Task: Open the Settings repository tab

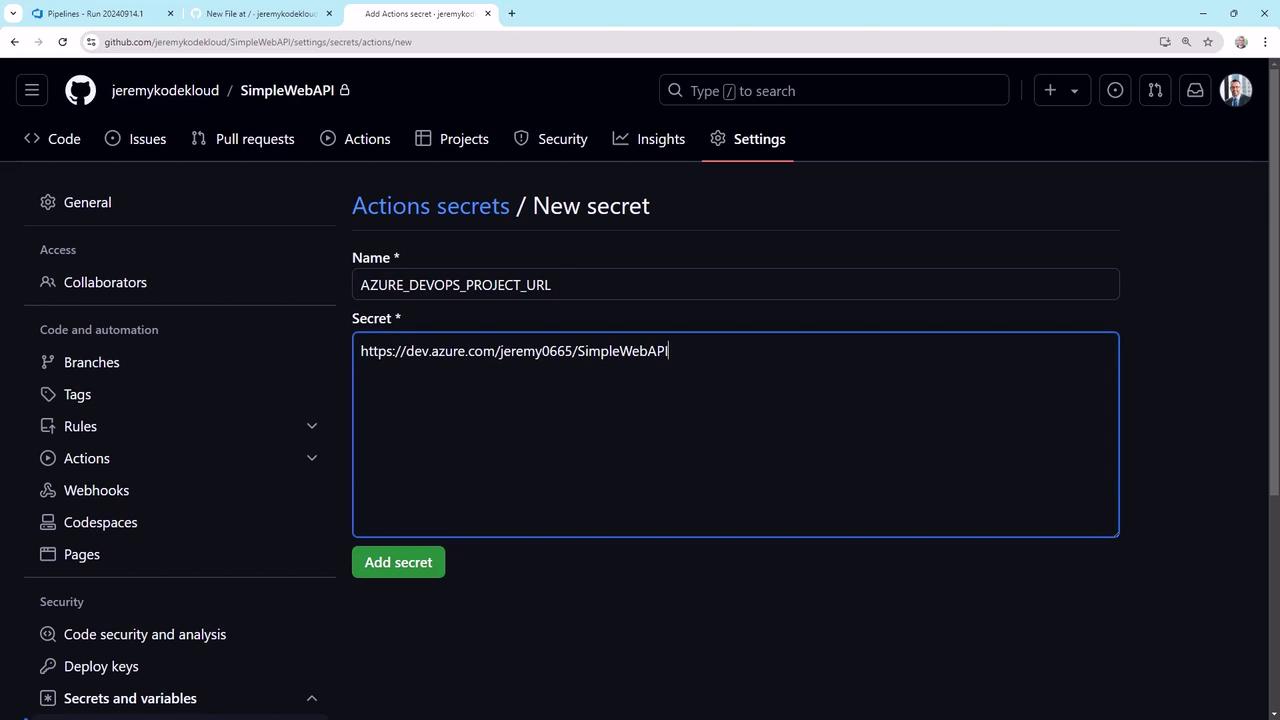Action: click(x=748, y=139)
